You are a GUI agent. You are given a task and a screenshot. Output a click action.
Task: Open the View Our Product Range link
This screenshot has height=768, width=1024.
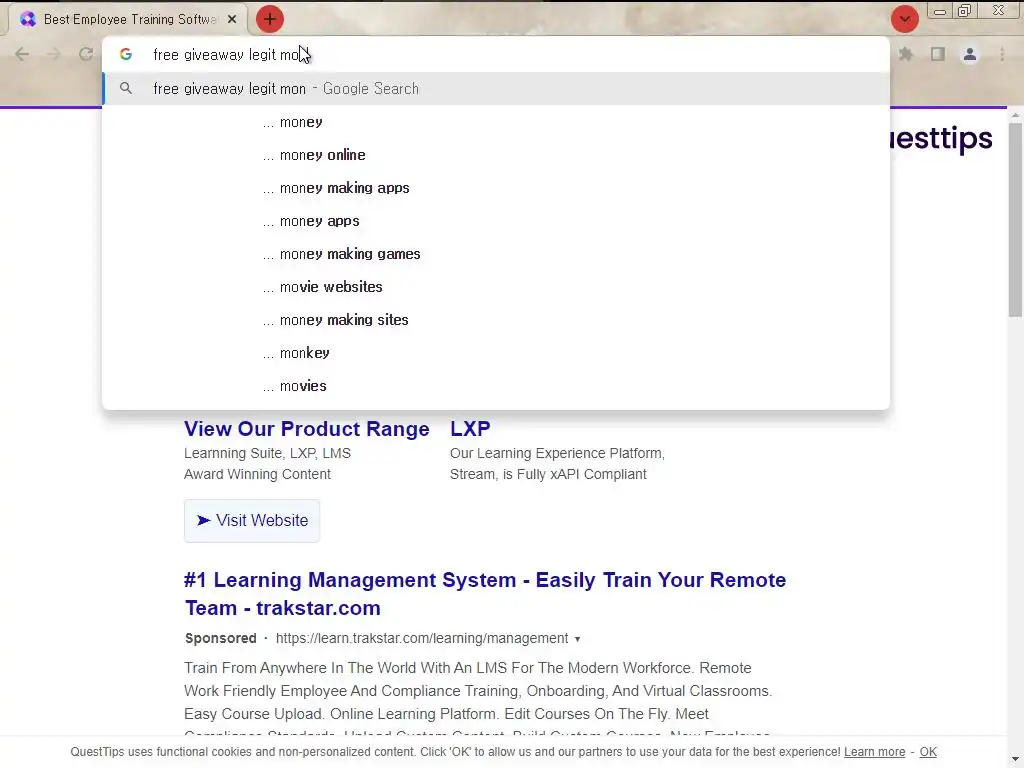point(307,428)
